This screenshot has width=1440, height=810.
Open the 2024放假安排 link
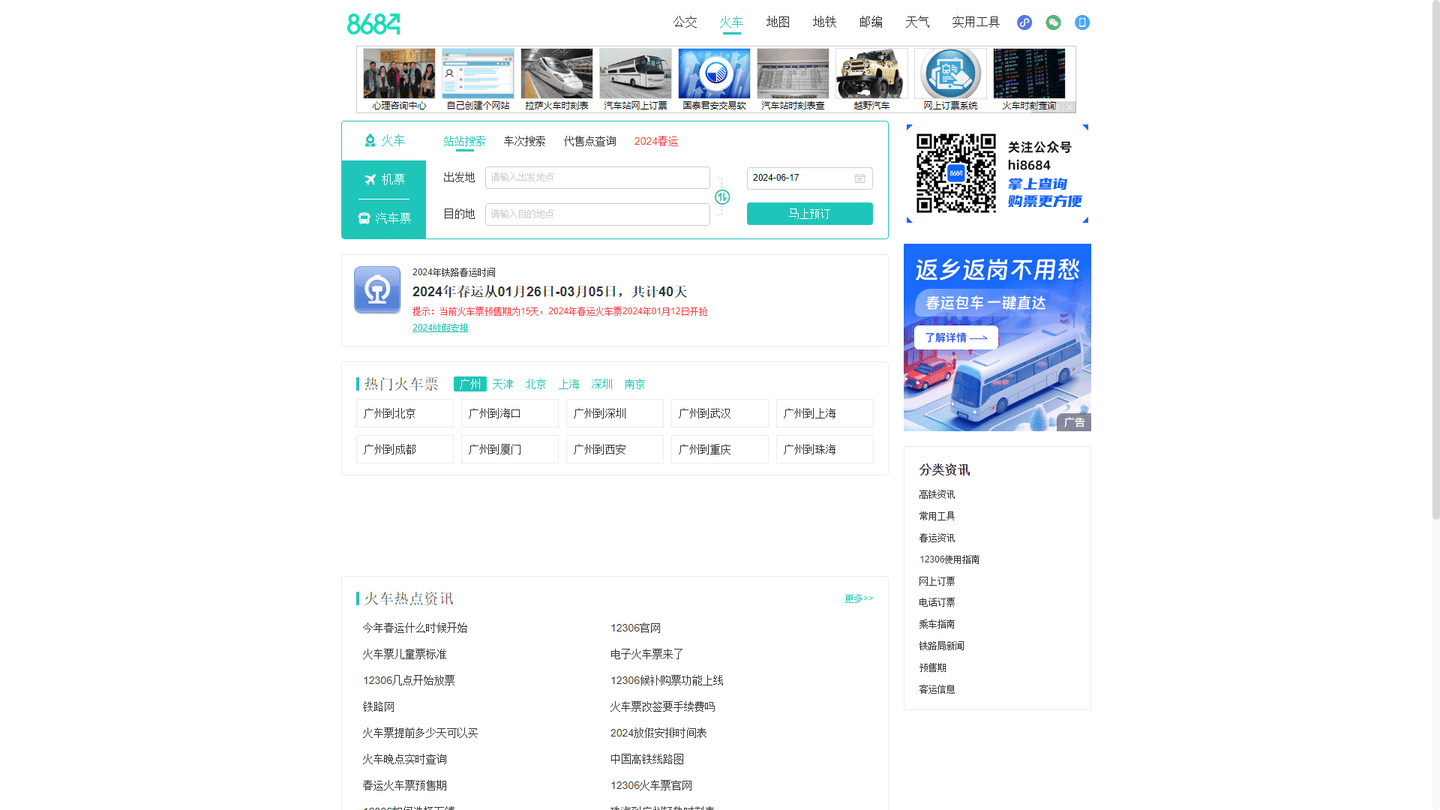coord(440,328)
